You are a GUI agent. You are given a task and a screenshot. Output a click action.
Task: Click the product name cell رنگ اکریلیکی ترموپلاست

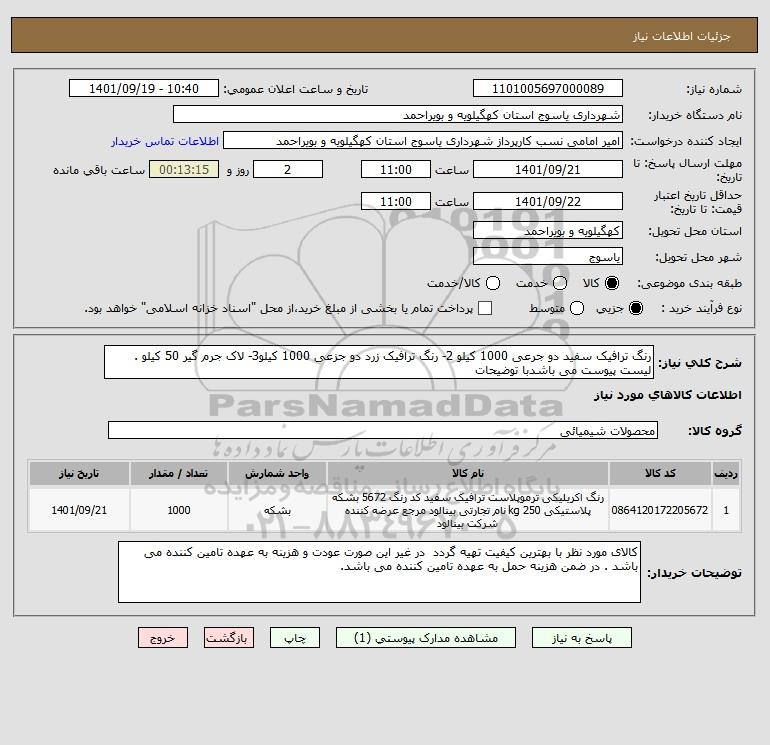pos(468,510)
